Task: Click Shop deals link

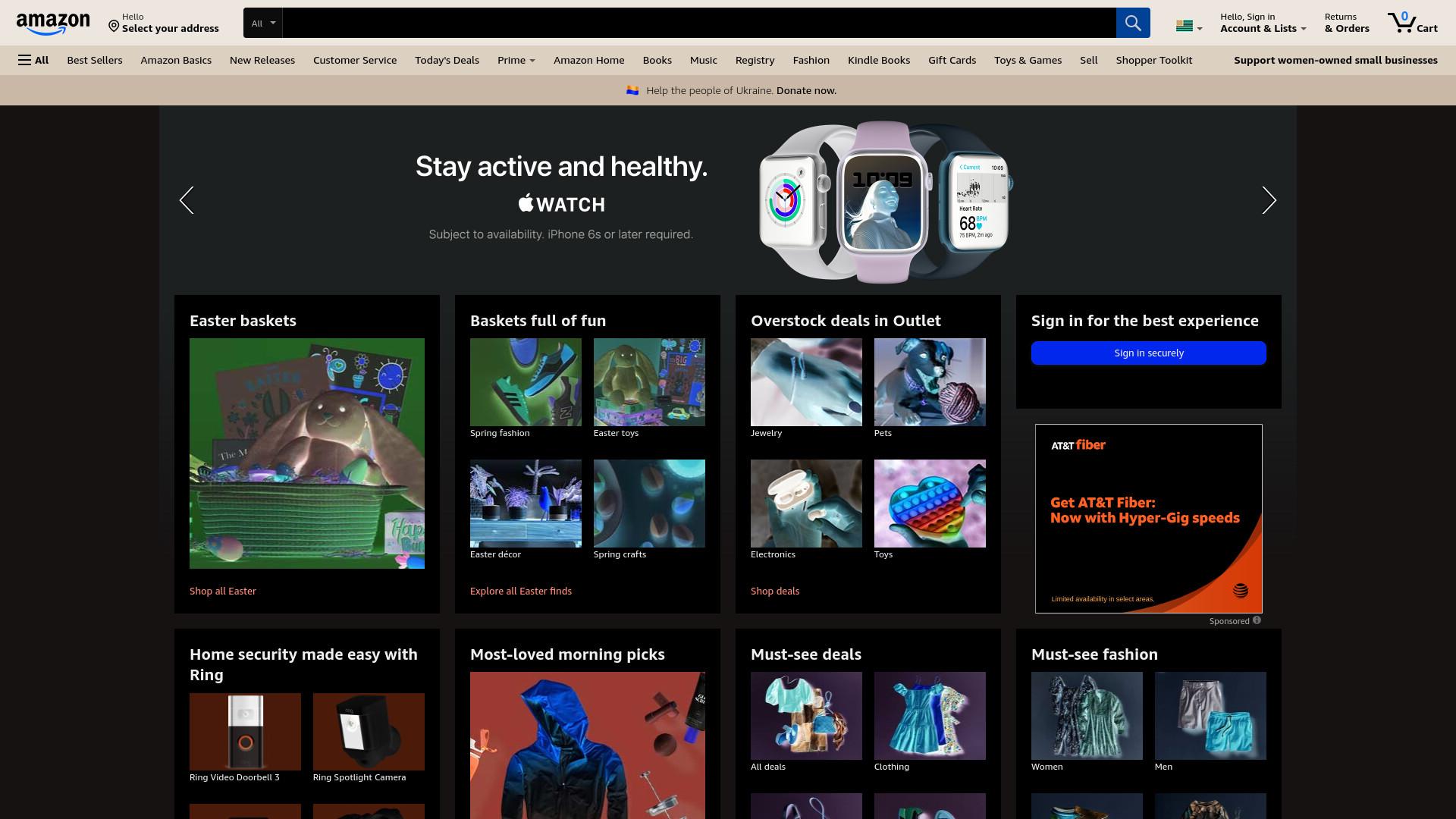Action: coord(775,591)
